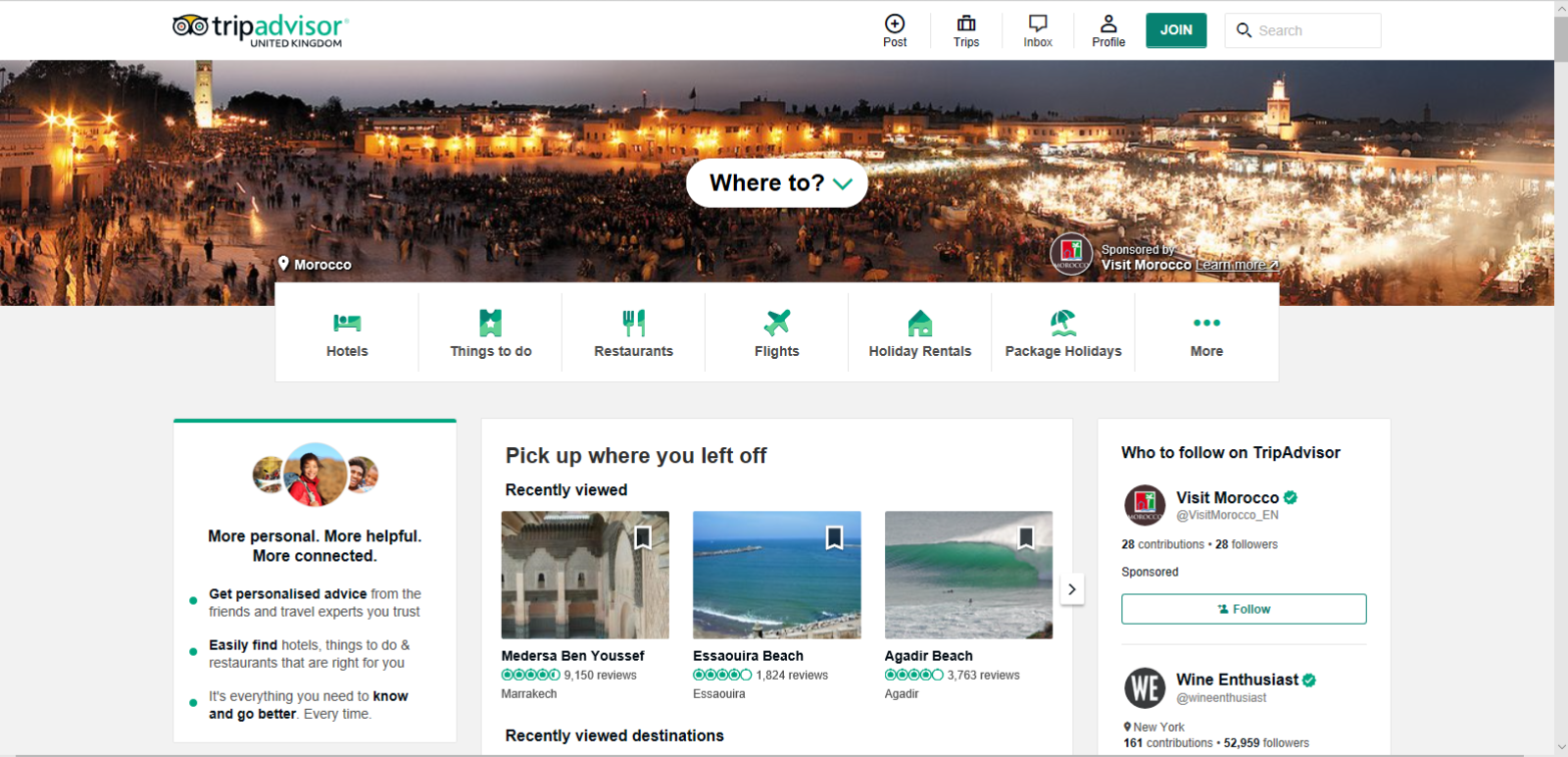
Task: Click the More three dots icon
Action: click(x=1206, y=323)
